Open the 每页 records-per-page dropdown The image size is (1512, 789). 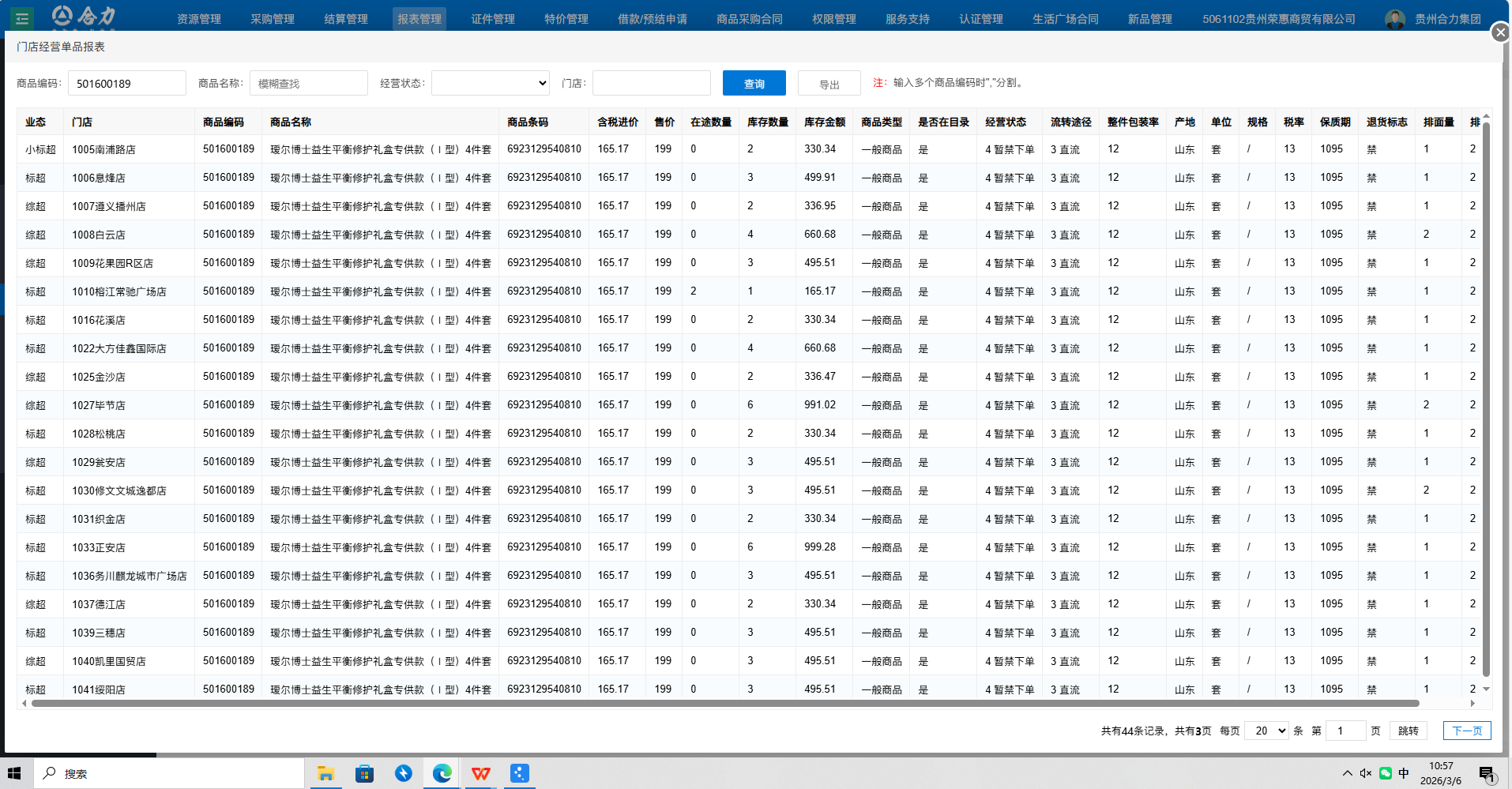1266,731
